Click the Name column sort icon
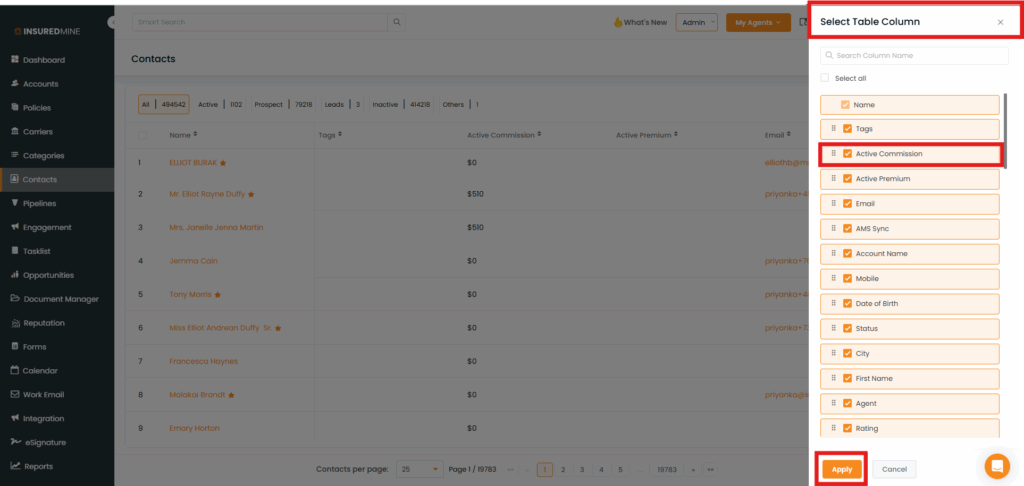 [195, 134]
